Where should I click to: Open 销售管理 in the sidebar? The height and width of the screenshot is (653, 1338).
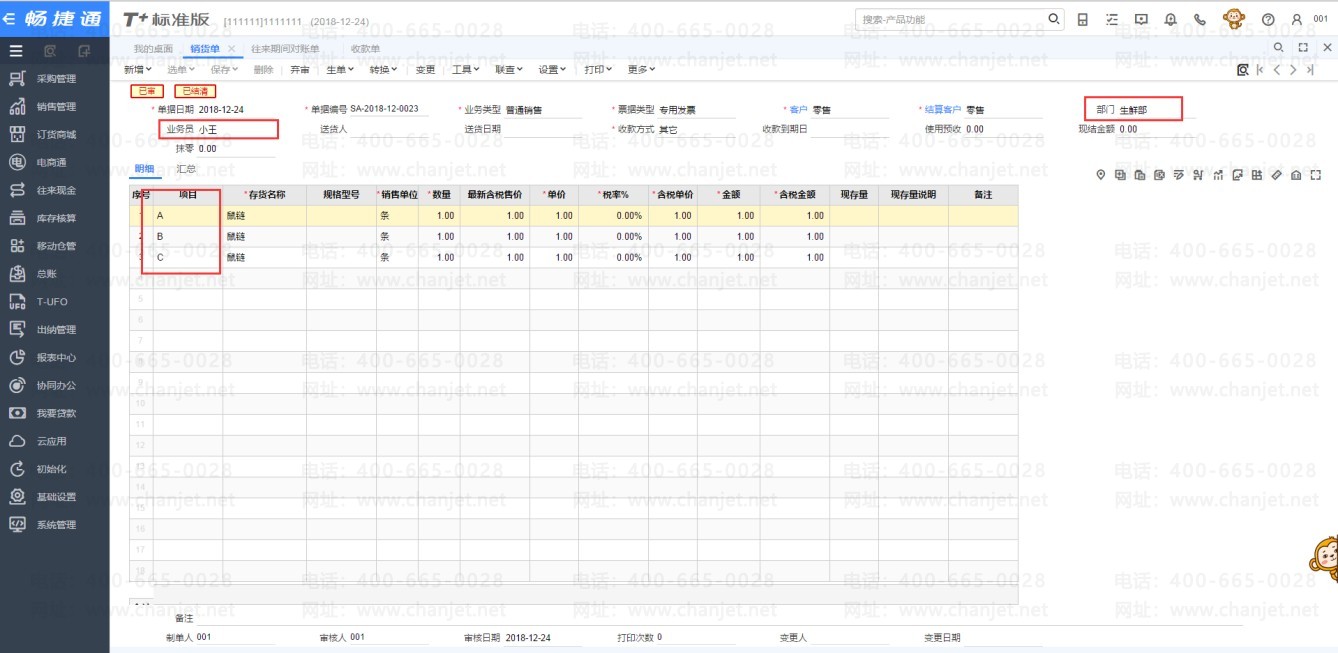click(56, 107)
